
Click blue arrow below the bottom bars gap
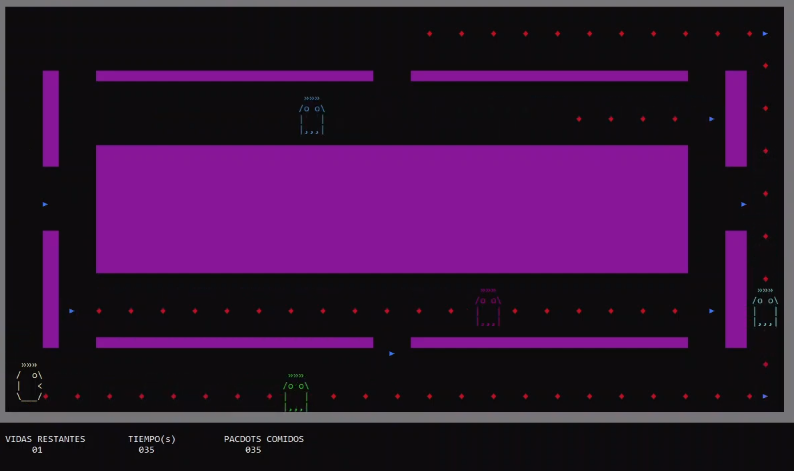(391, 354)
